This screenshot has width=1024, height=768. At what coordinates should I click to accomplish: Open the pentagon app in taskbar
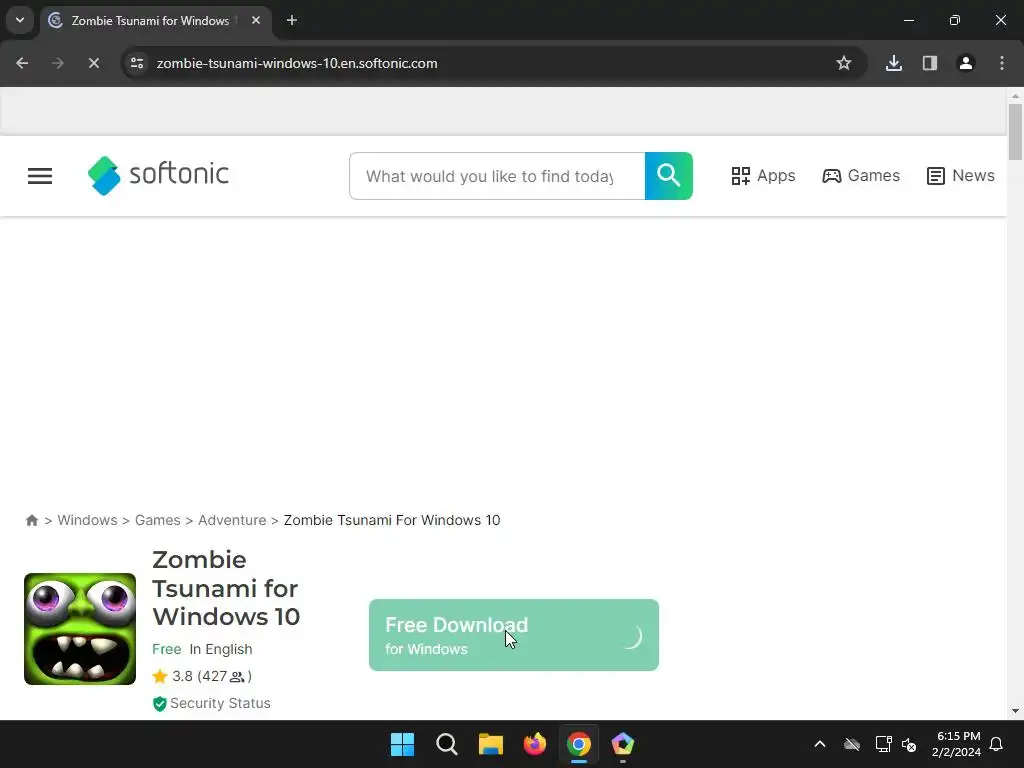click(622, 744)
